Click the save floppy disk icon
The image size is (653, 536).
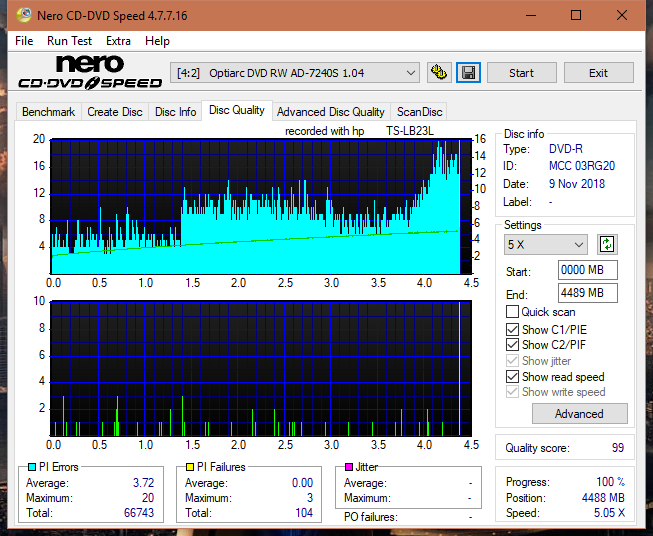click(x=469, y=73)
